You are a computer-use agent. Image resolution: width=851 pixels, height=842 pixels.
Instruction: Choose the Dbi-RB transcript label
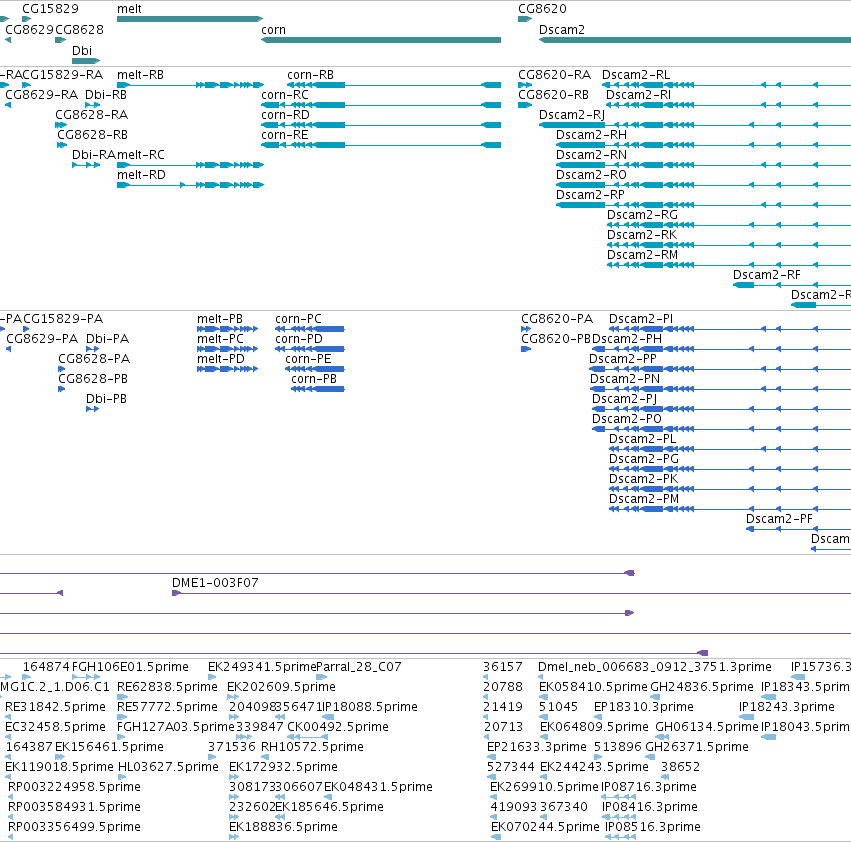click(x=106, y=95)
